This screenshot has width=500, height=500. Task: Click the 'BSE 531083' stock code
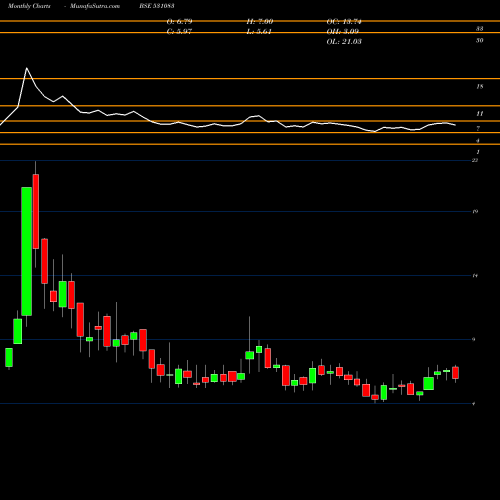(x=157, y=6)
